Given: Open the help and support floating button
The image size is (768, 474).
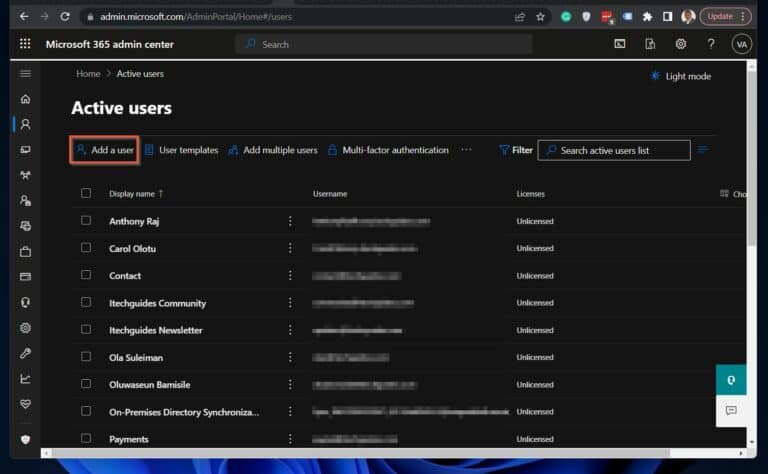Looking at the screenshot, I should coord(731,380).
